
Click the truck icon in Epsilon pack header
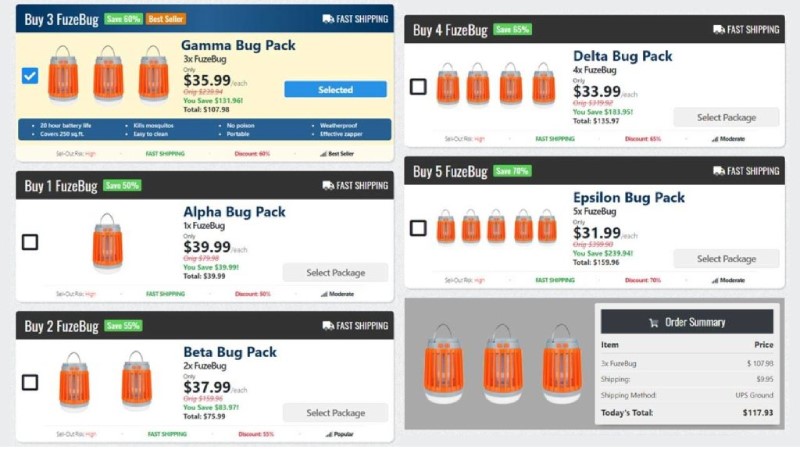coord(718,171)
